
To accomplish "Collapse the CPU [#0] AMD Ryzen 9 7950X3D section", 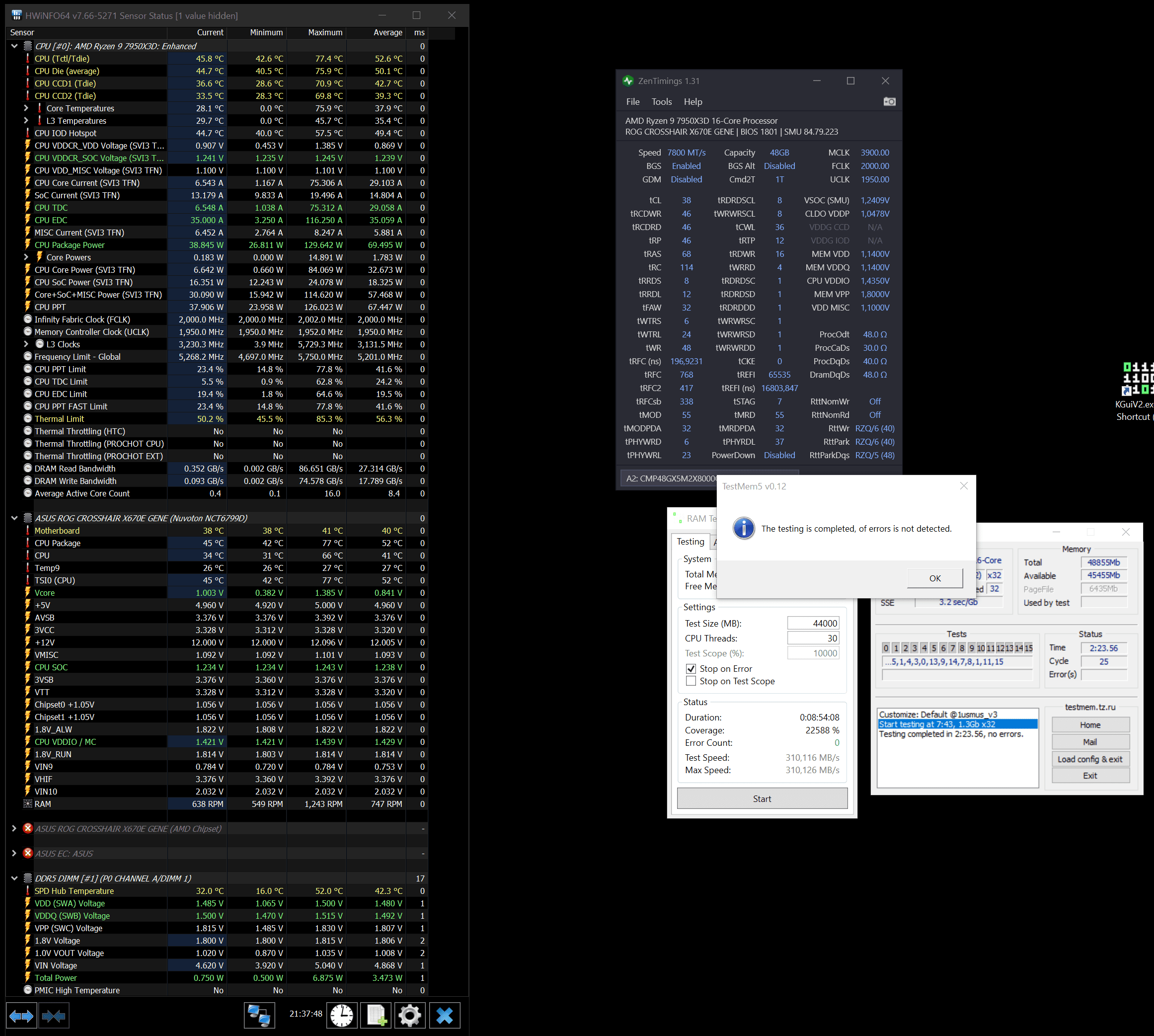I will 14,46.
